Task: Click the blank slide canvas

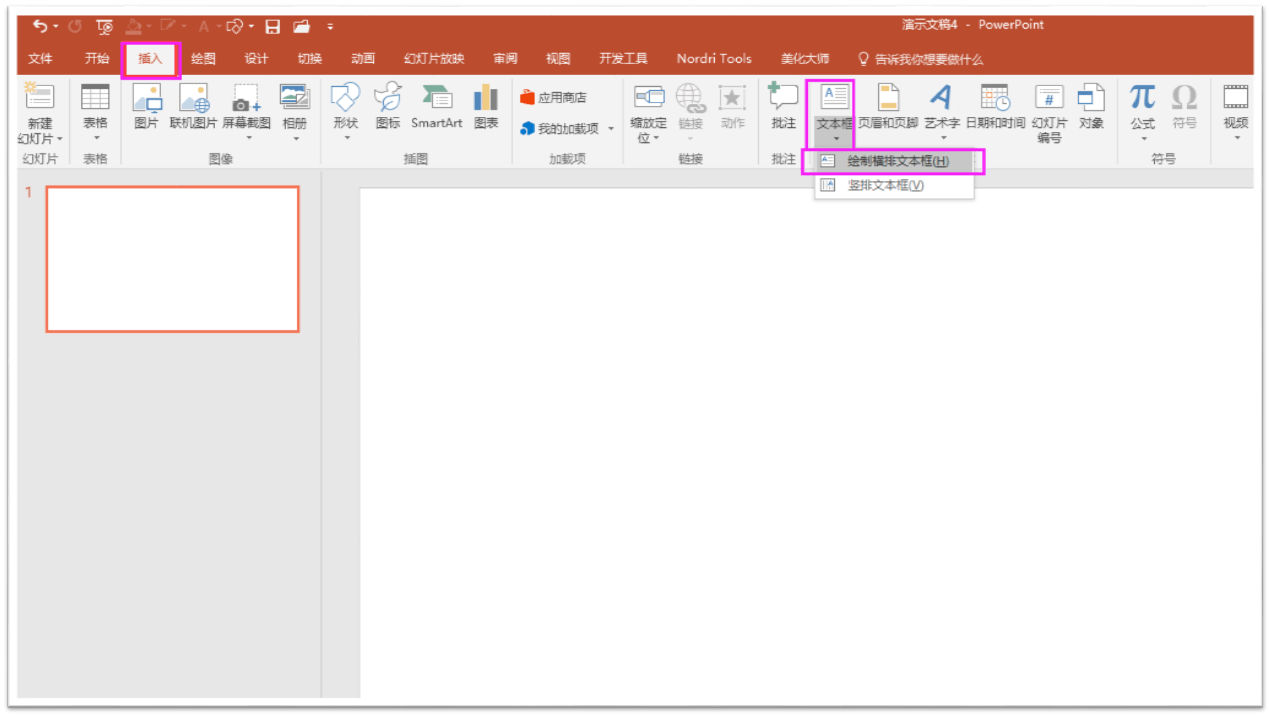Action: click(x=806, y=443)
